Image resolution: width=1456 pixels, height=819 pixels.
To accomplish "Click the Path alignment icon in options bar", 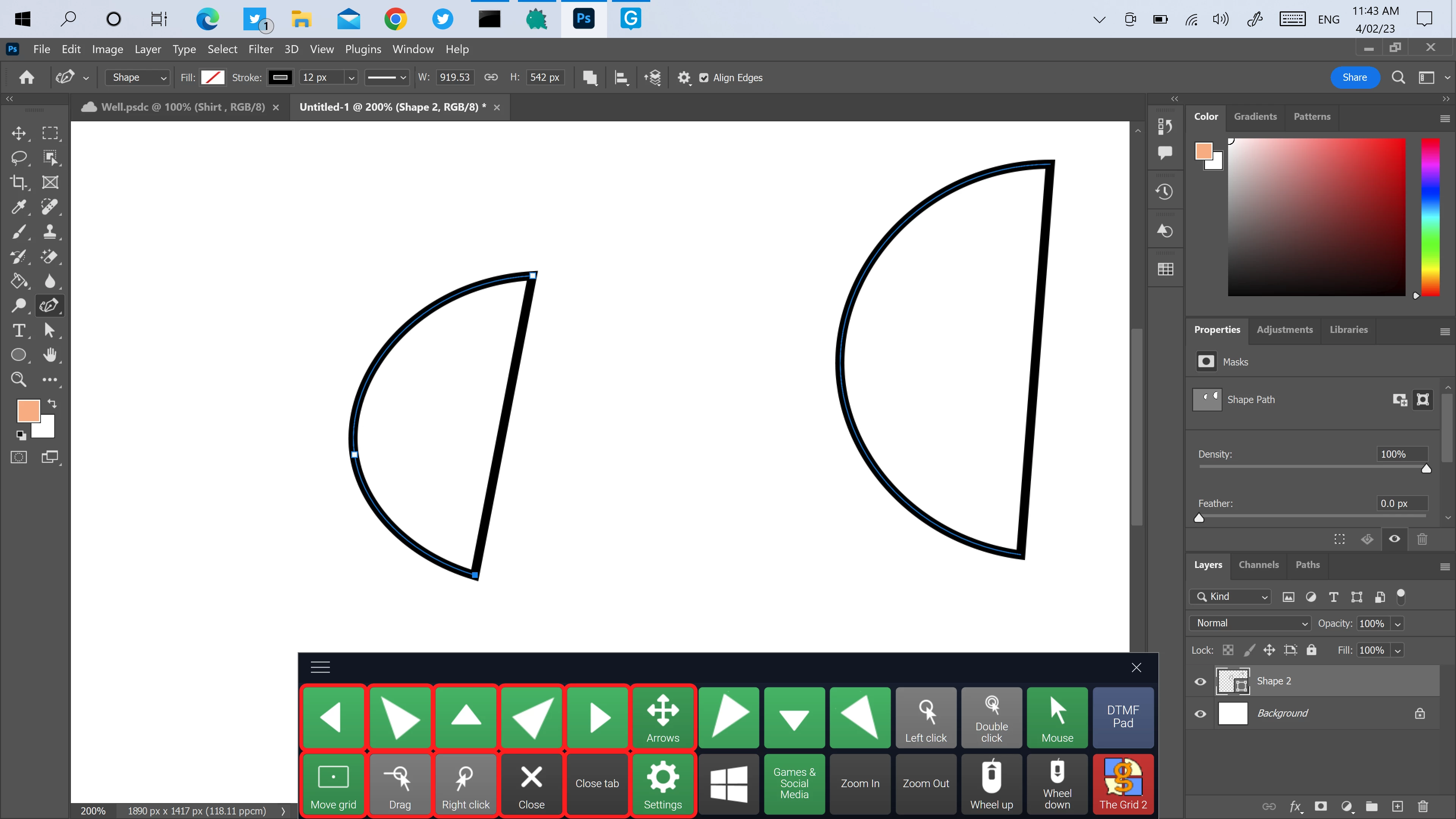I will tap(621, 78).
